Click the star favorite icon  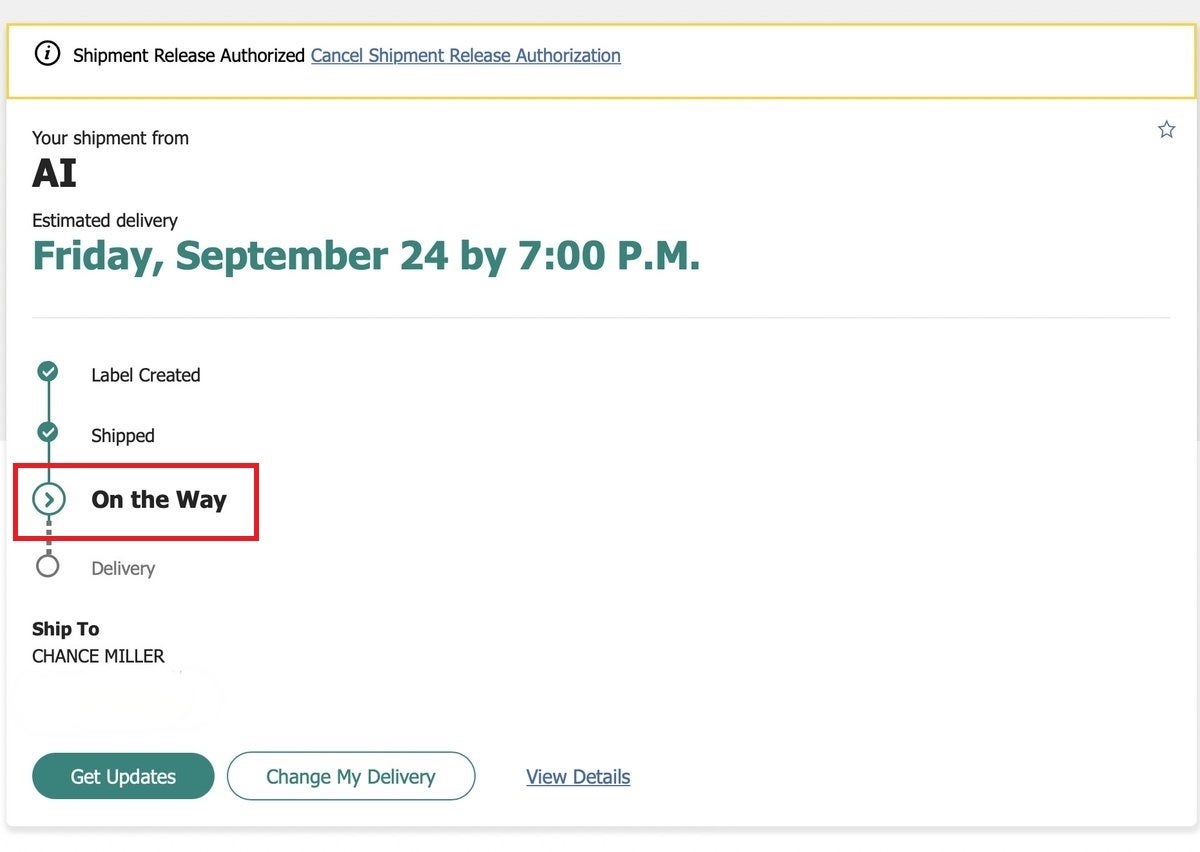click(x=1166, y=129)
